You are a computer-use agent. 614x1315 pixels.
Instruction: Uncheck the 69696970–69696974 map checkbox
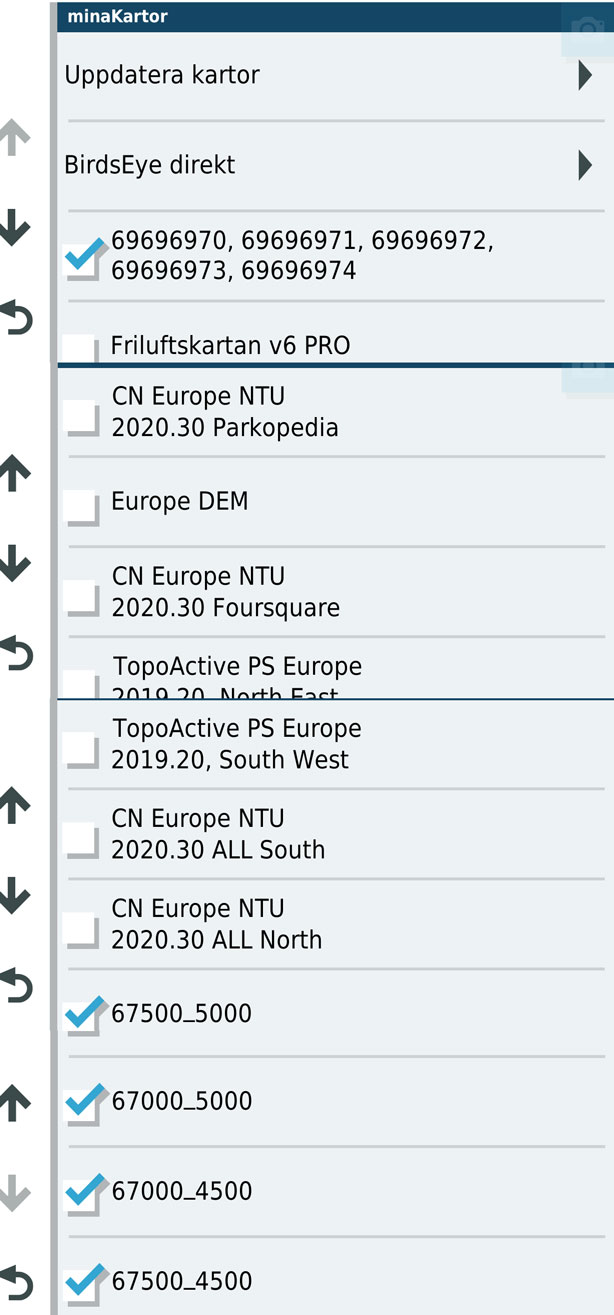pyautogui.click(x=82, y=258)
